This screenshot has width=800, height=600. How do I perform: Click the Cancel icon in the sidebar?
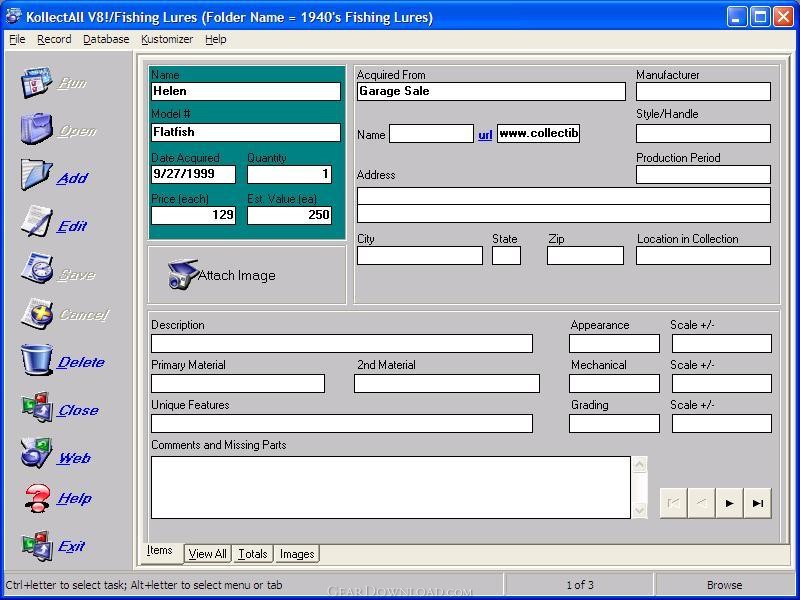[36, 313]
